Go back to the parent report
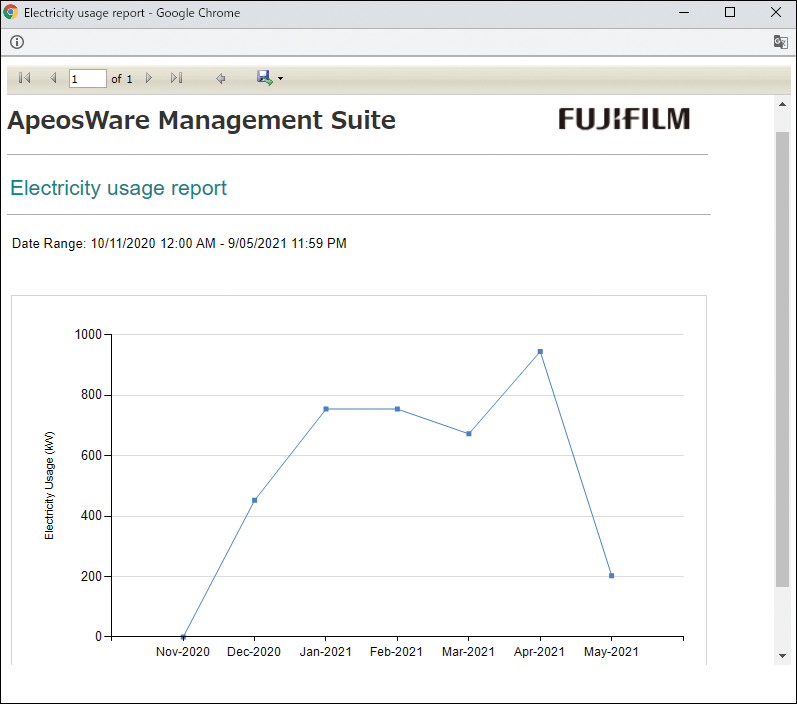Image resolution: width=797 pixels, height=704 pixels. coord(221,78)
